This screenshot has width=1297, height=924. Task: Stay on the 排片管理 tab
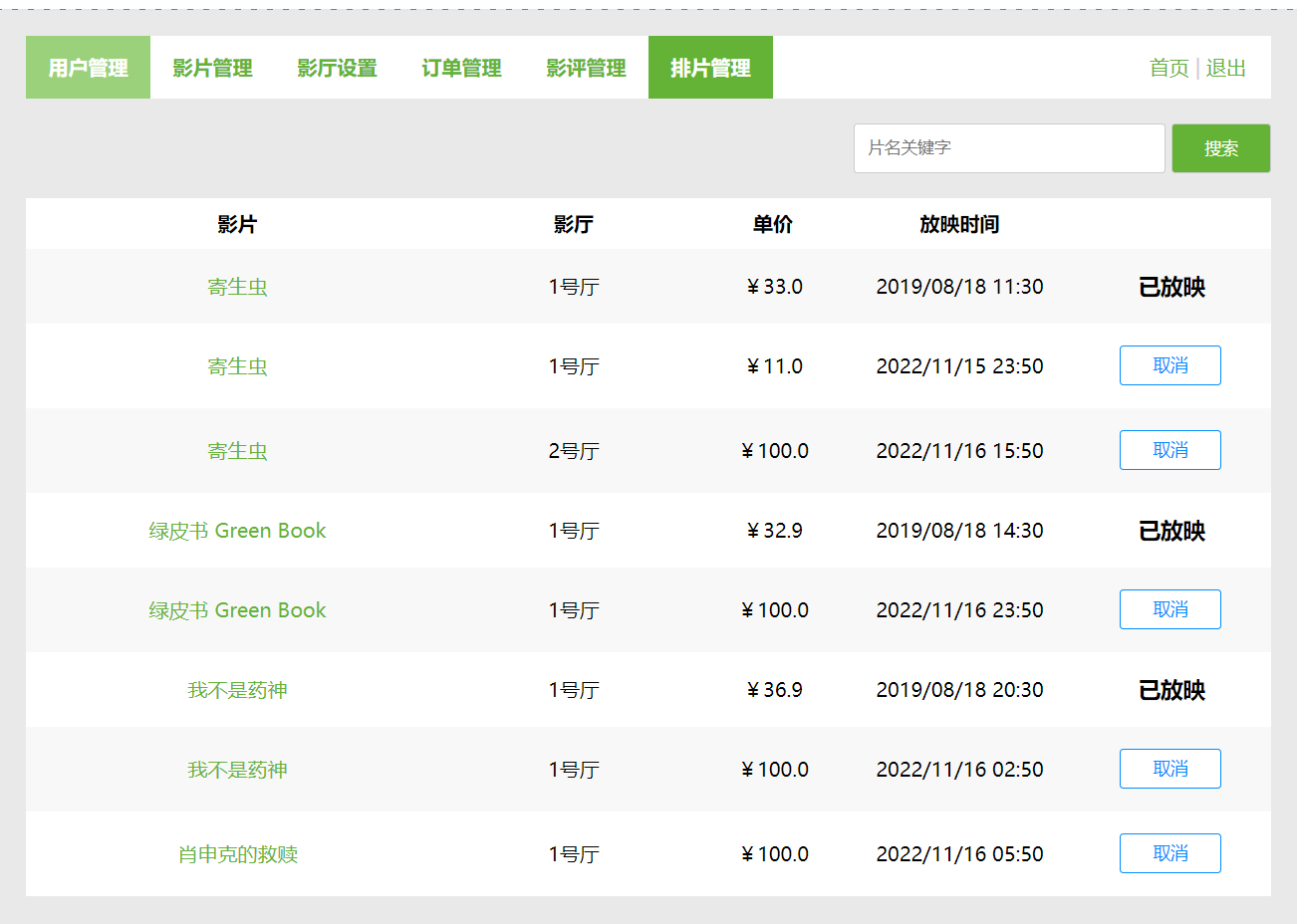click(x=710, y=68)
